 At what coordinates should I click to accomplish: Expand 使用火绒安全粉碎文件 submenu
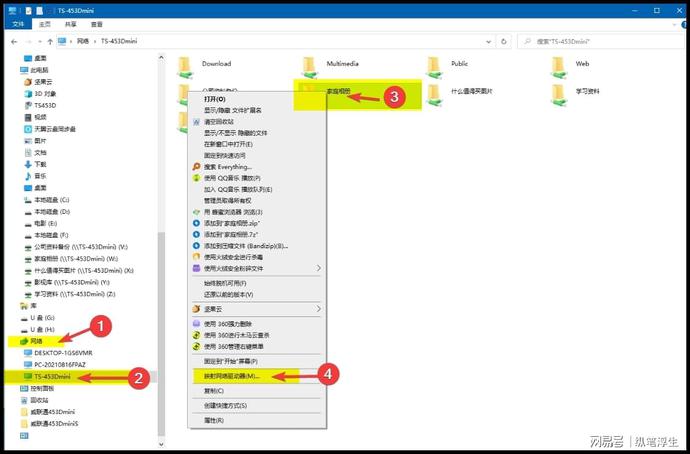[319, 268]
